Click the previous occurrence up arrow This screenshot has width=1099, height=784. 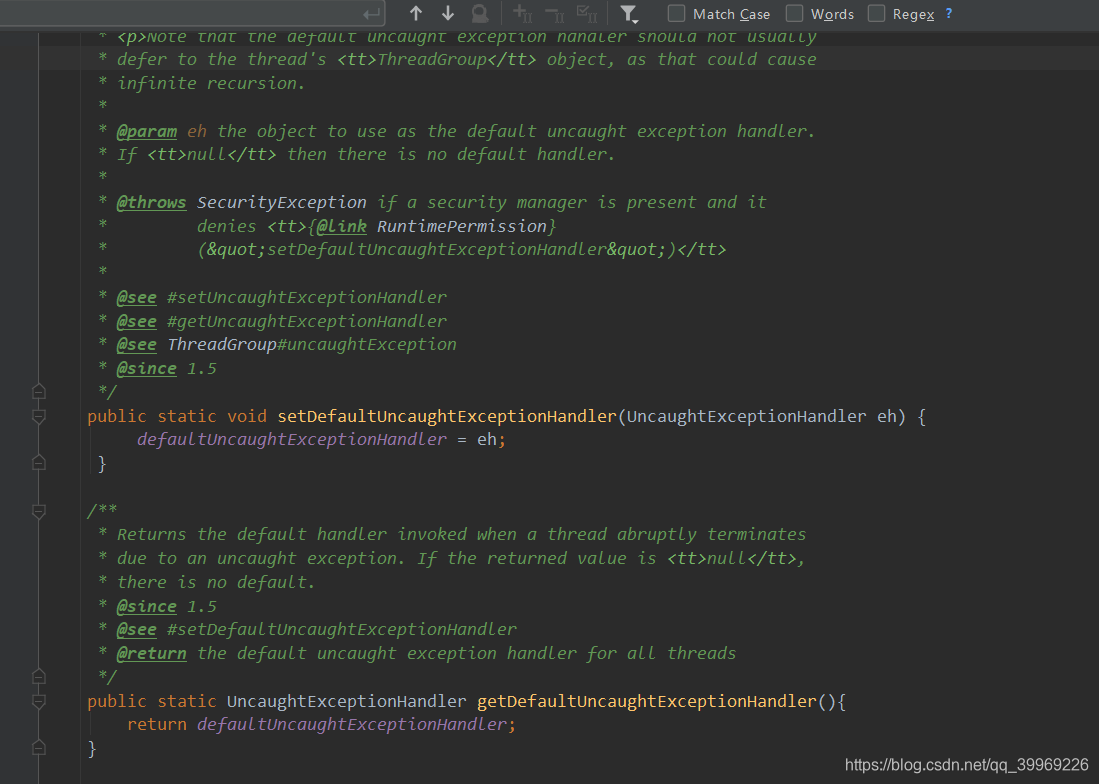415,13
